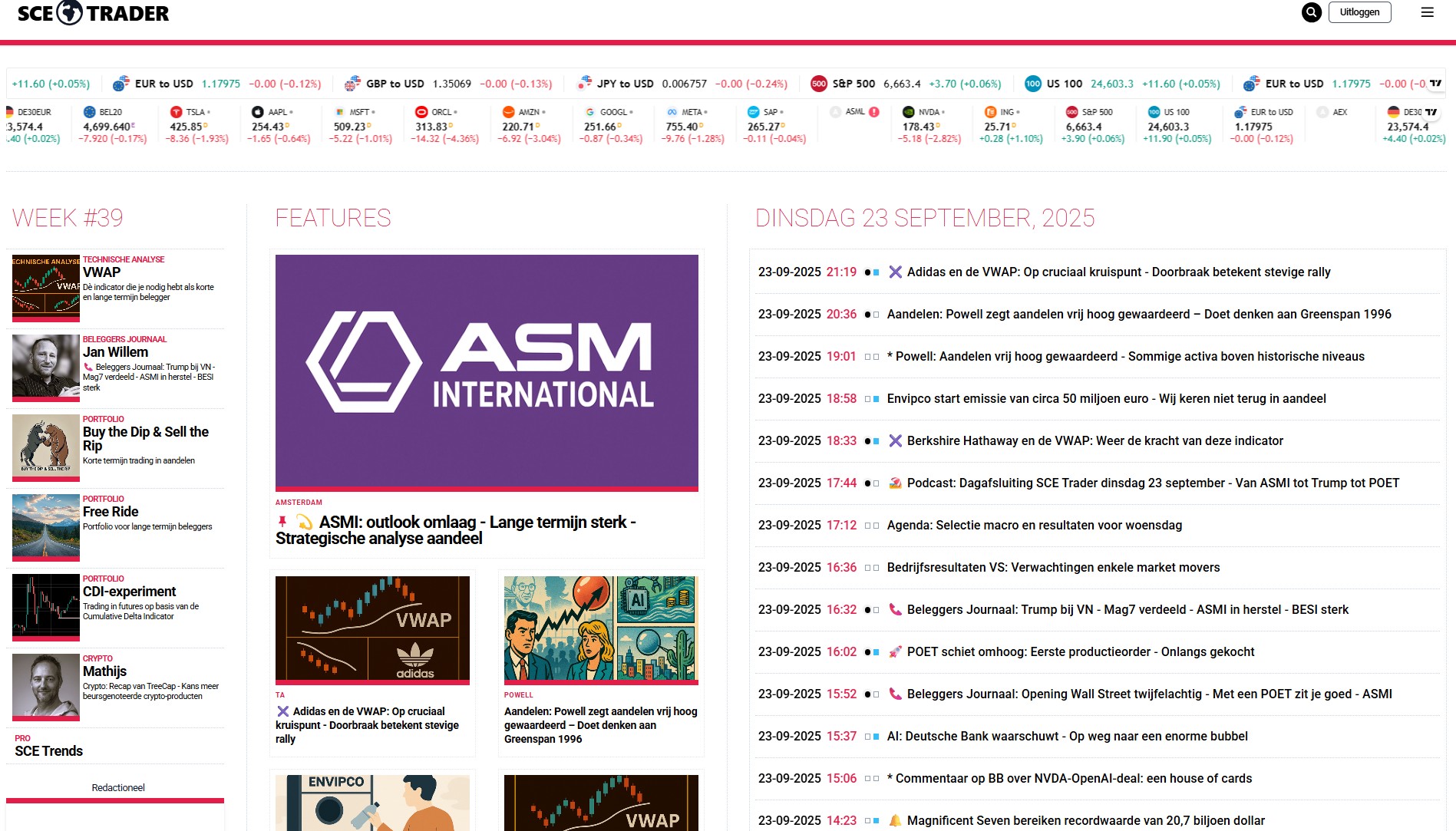The height and width of the screenshot is (831, 1456).
Task: Click the AMSTERDAM category label
Action: [x=299, y=503]
